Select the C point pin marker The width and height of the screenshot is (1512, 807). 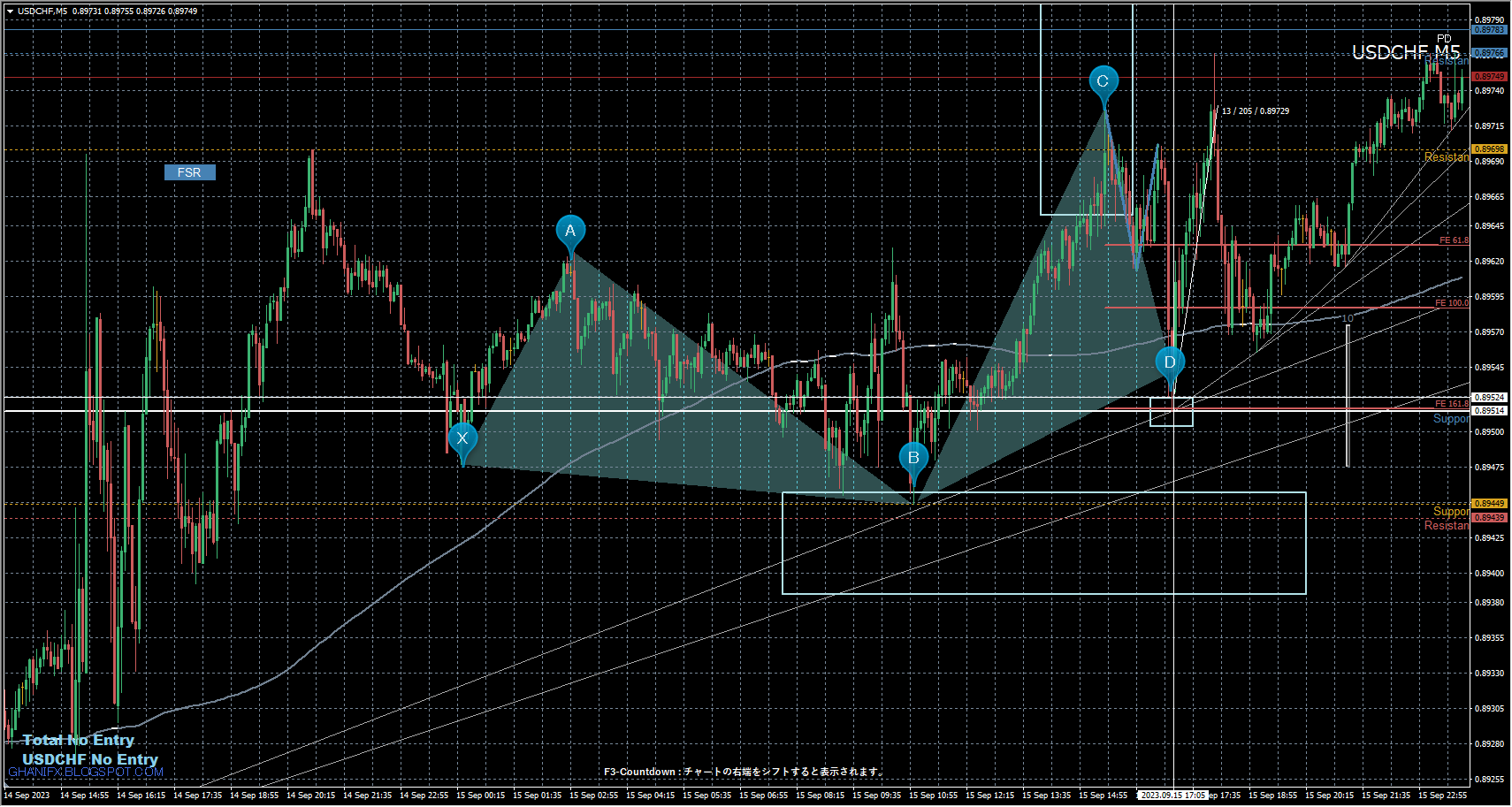click(1103, 81)
